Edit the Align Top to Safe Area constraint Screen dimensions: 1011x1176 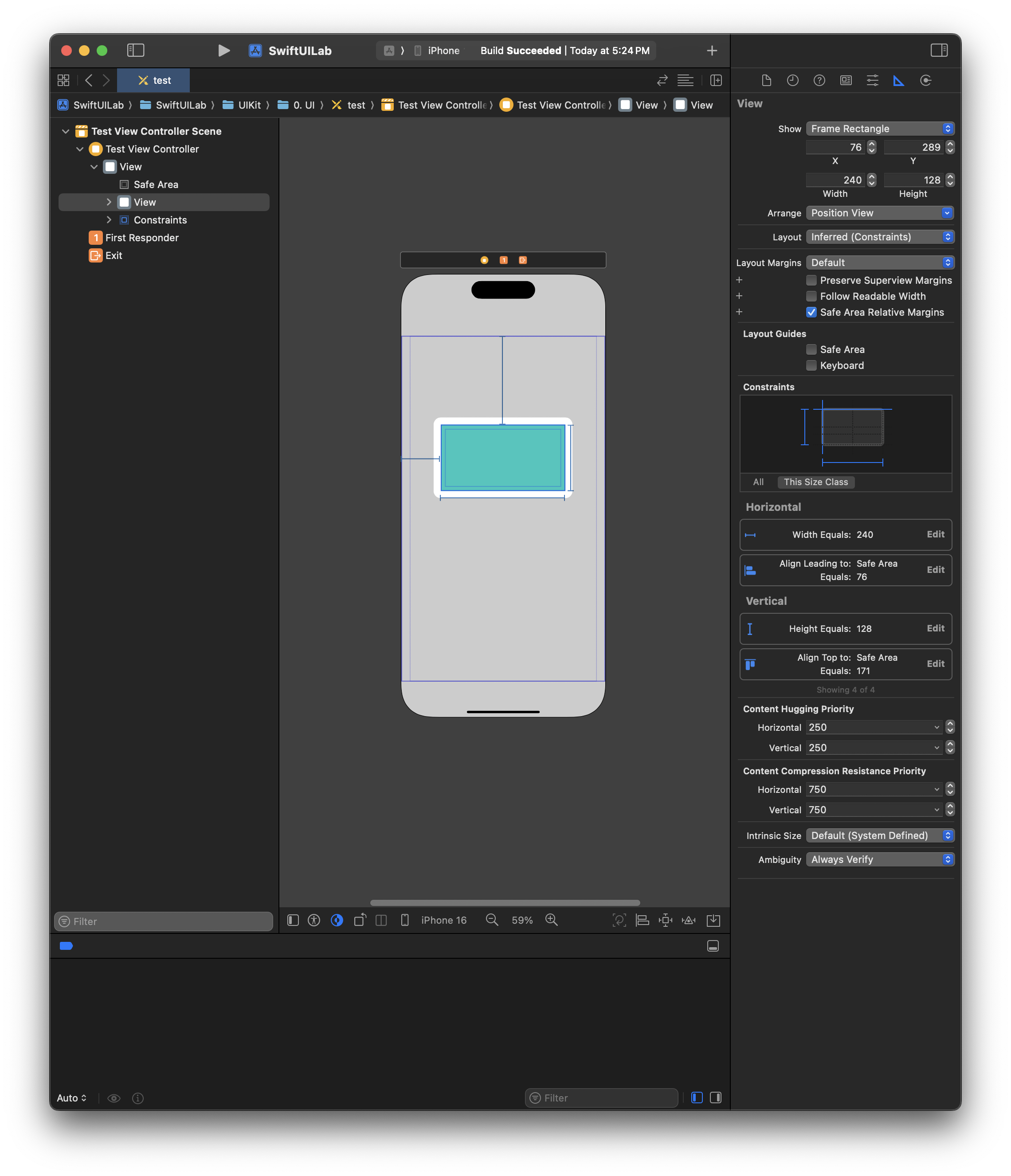coord(935,663)
